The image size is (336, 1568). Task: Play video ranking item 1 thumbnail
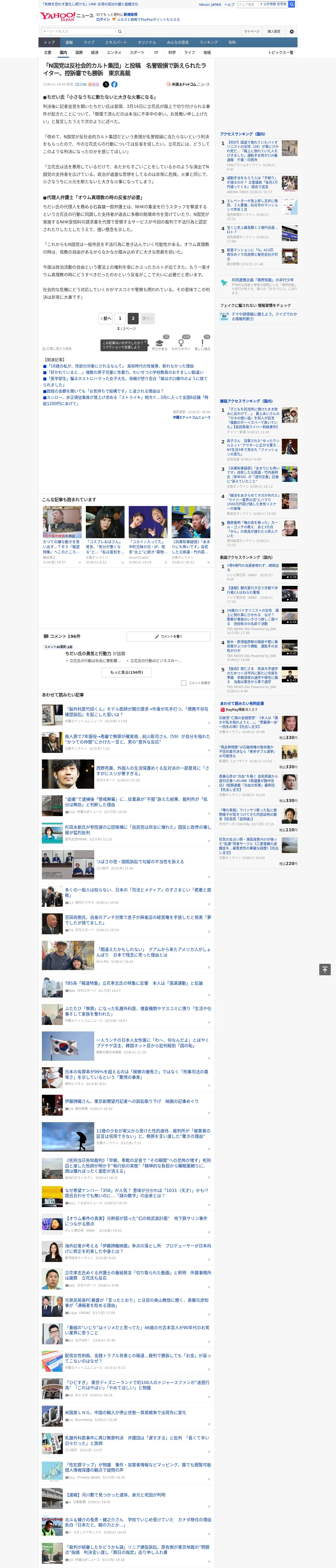pyautogui.click(x=290, y=571)
